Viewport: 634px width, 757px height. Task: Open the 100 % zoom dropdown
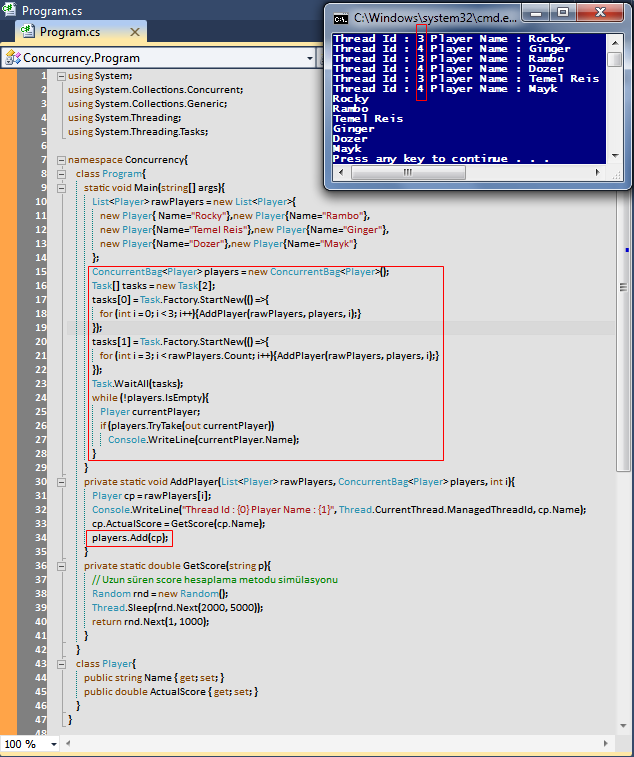51,744
